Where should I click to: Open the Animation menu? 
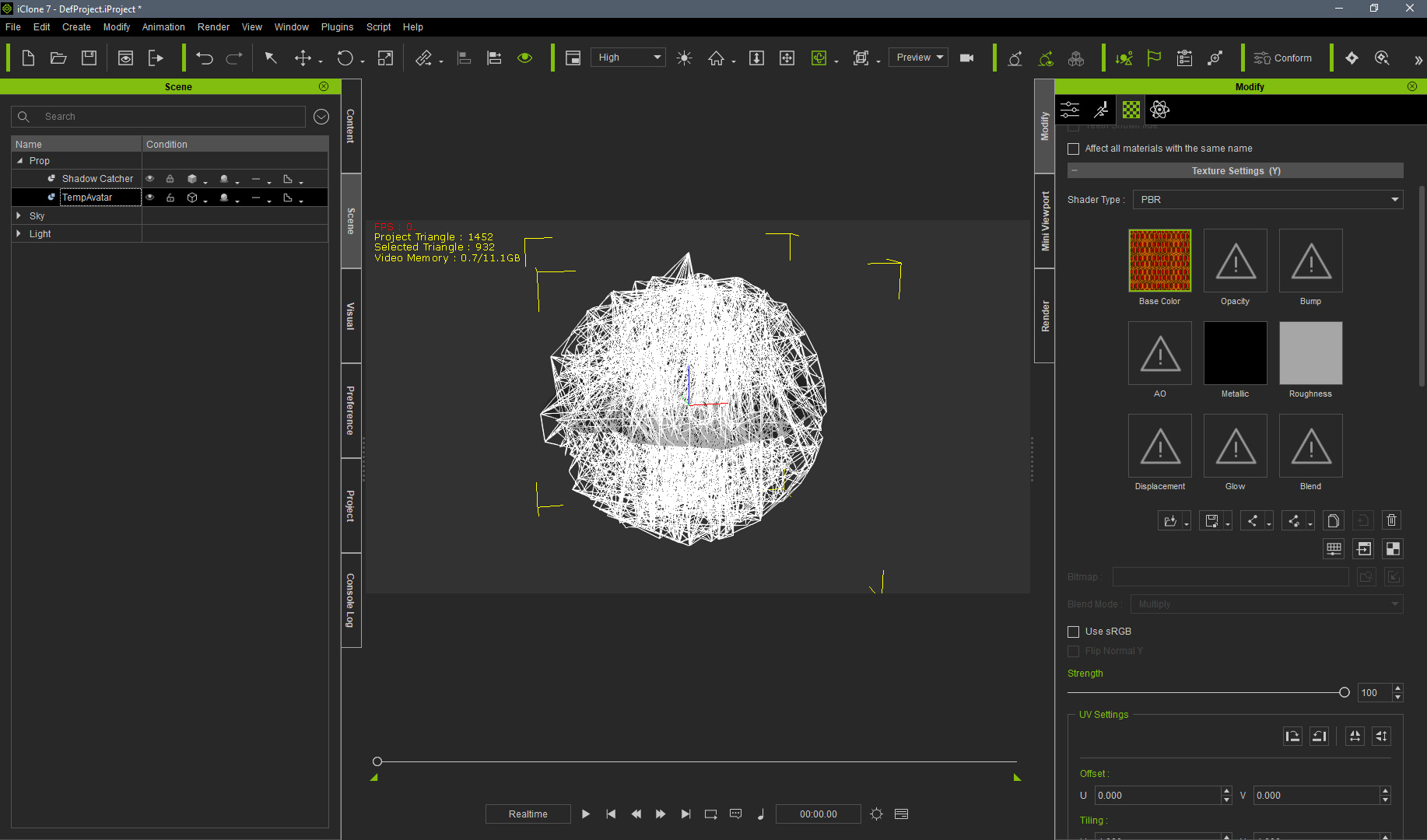163,27
